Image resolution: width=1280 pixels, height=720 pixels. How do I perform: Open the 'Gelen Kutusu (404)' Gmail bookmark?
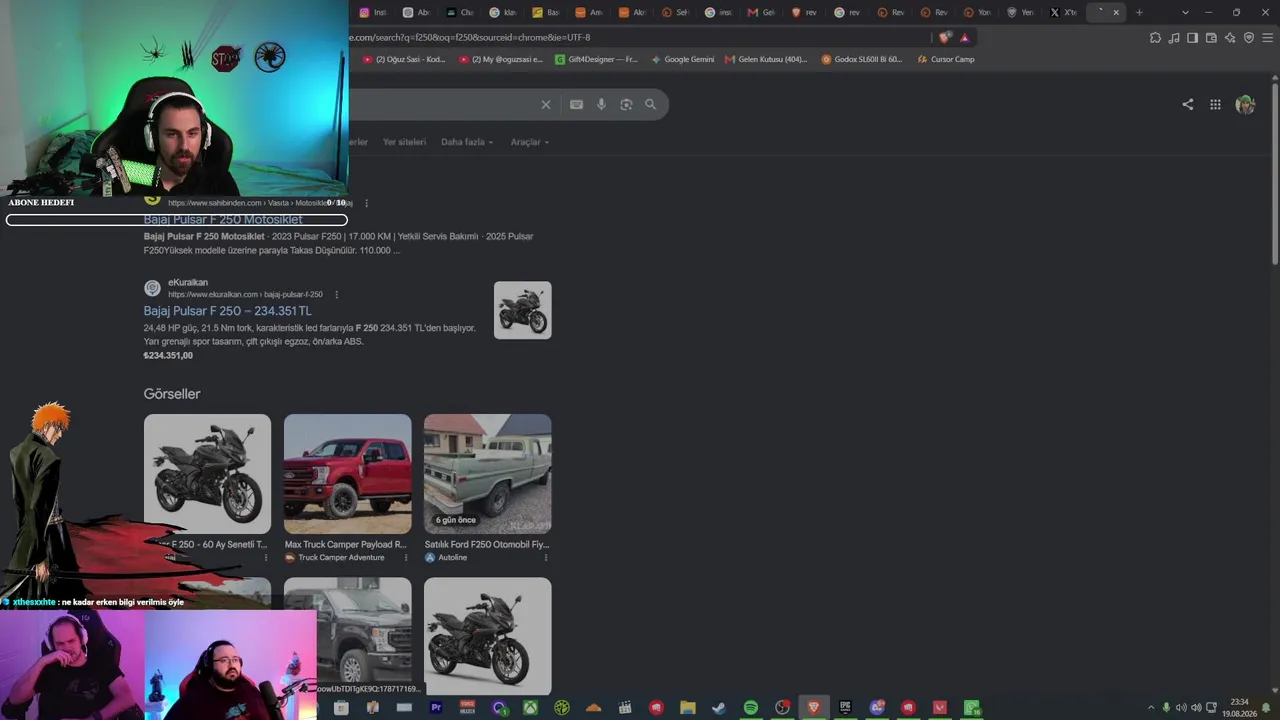point(766,59)
